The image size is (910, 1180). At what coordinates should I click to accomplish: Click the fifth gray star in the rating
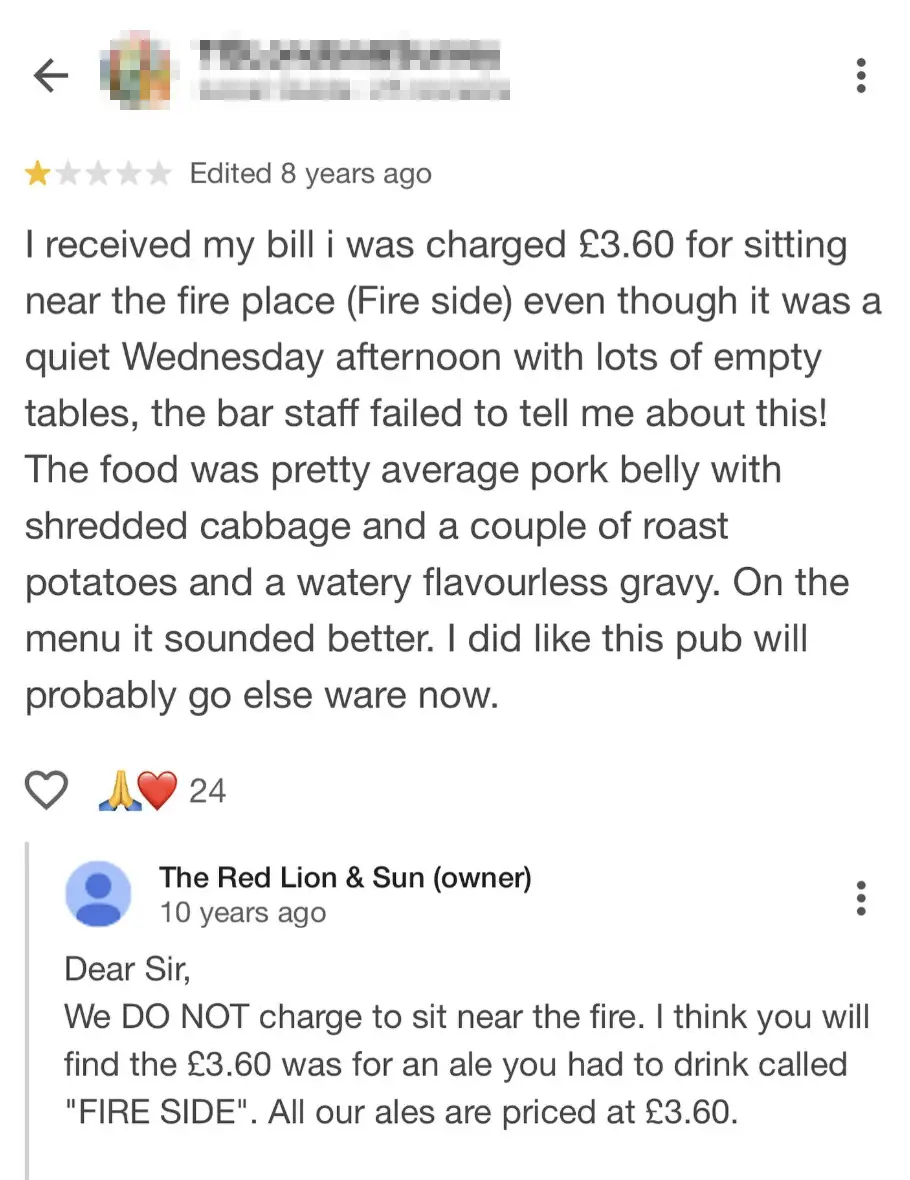tap(156, 173)
